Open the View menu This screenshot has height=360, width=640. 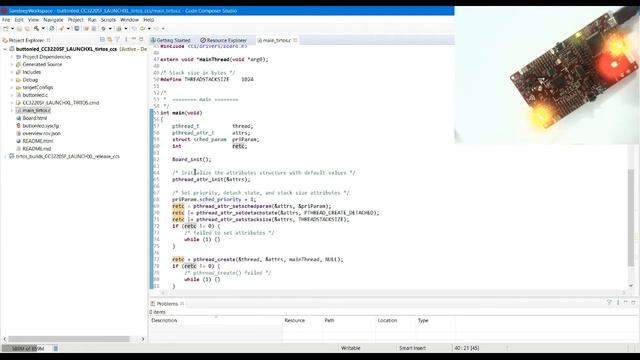click(x=33, y=20)
